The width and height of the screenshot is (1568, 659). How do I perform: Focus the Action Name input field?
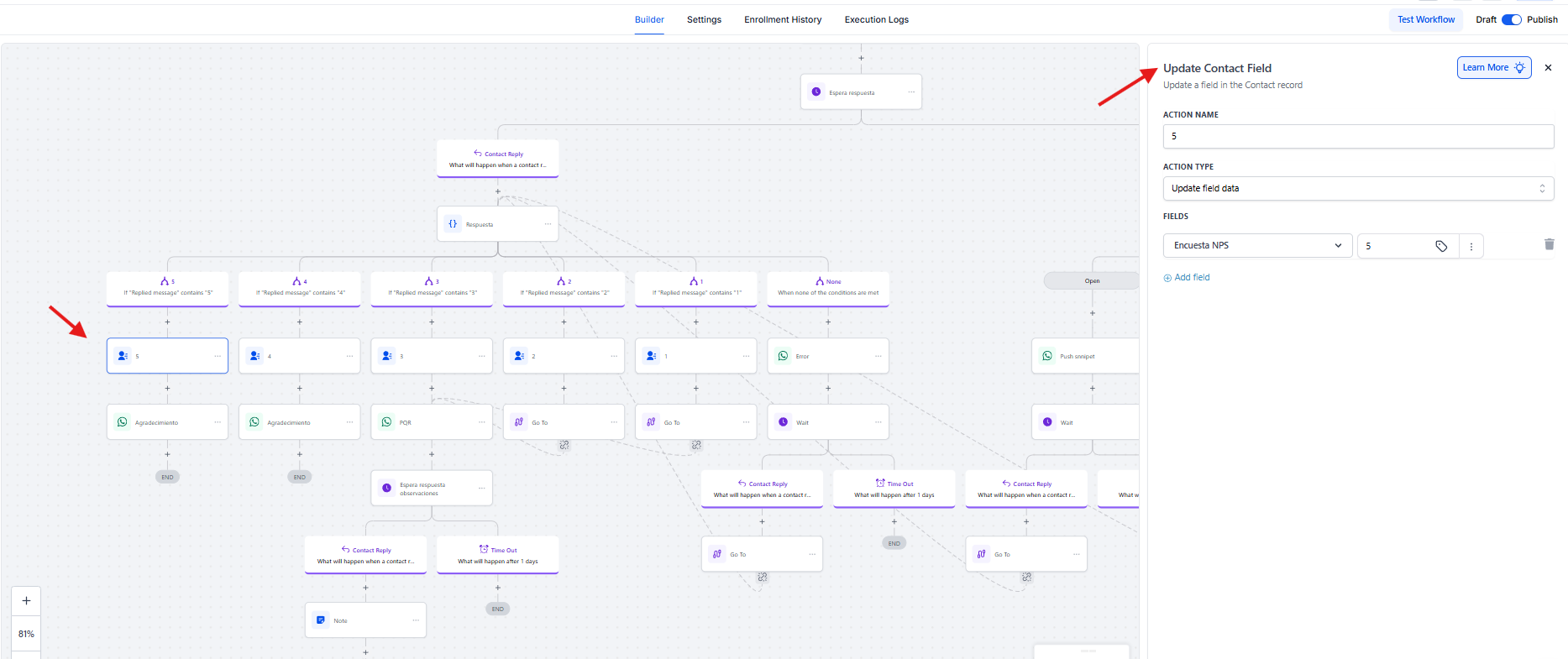coord(1357,136)
